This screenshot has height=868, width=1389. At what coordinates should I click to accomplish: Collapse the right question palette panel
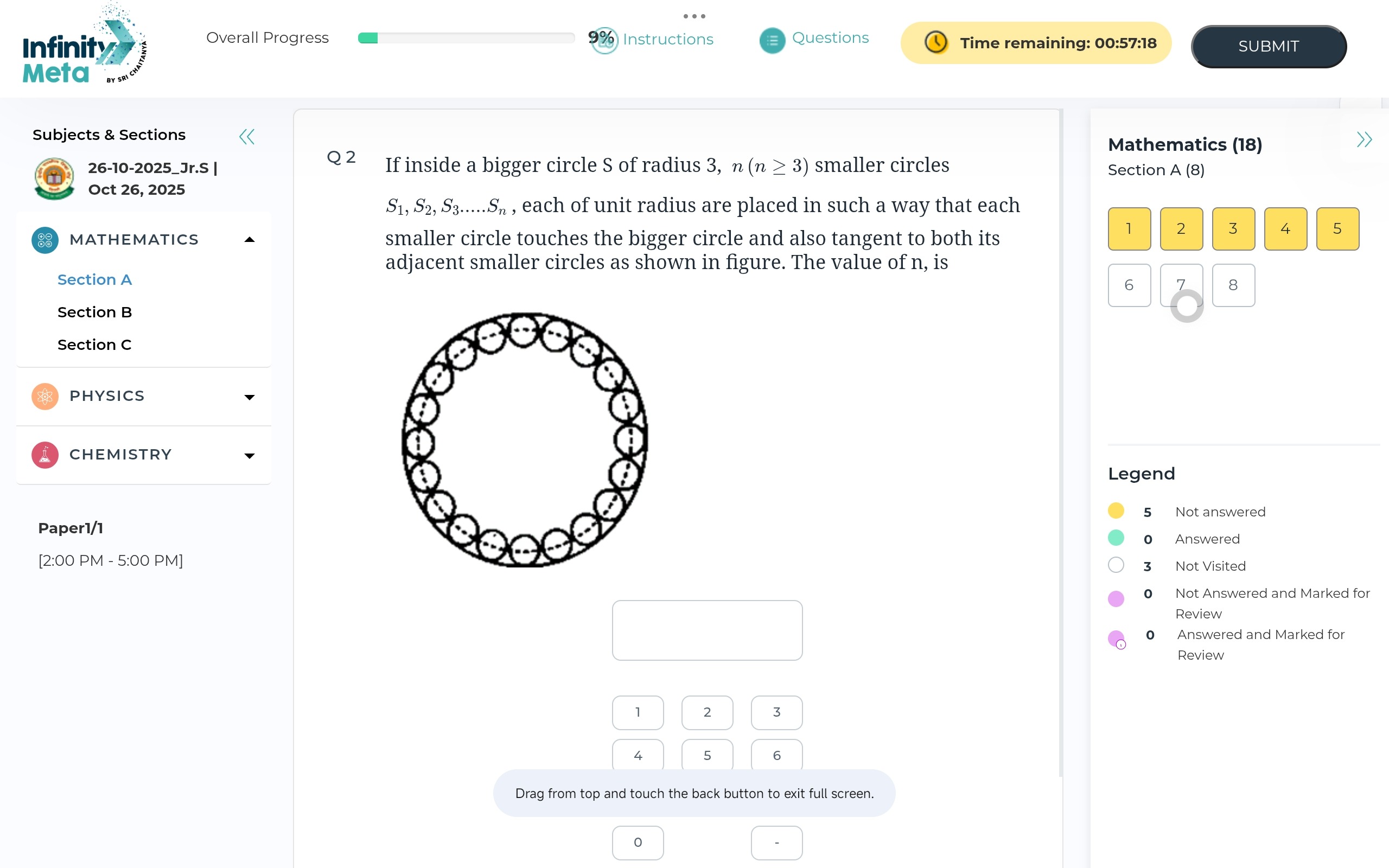(1363, 139)
